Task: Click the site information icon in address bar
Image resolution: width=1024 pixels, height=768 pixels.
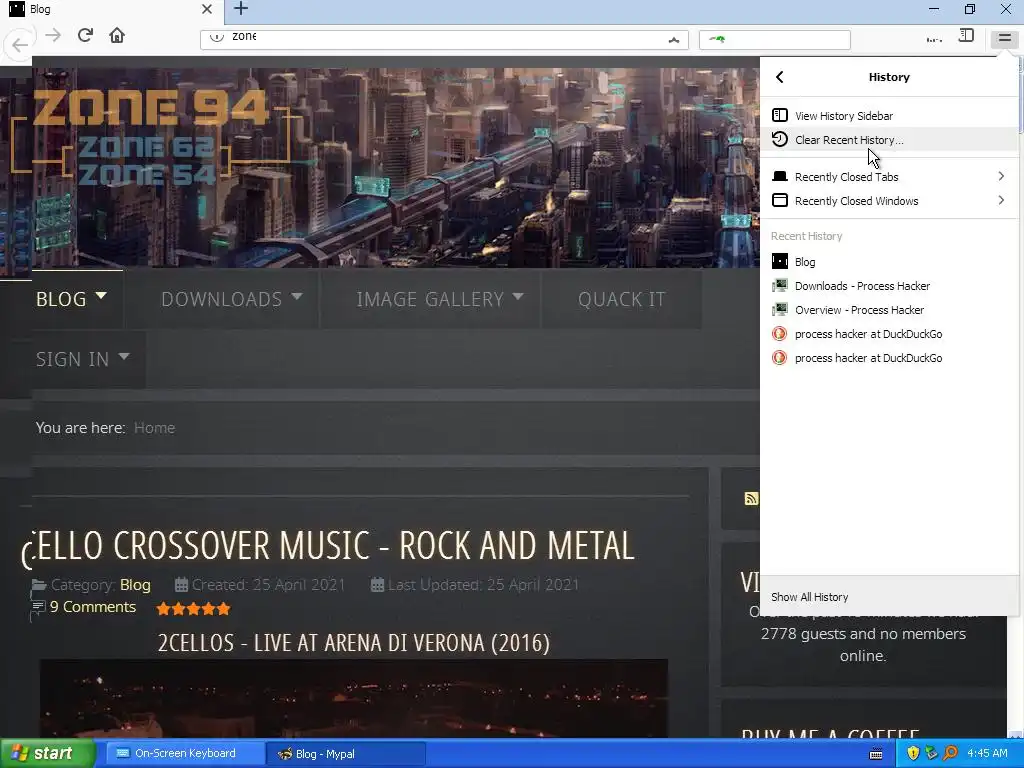Action: (216, 37)
